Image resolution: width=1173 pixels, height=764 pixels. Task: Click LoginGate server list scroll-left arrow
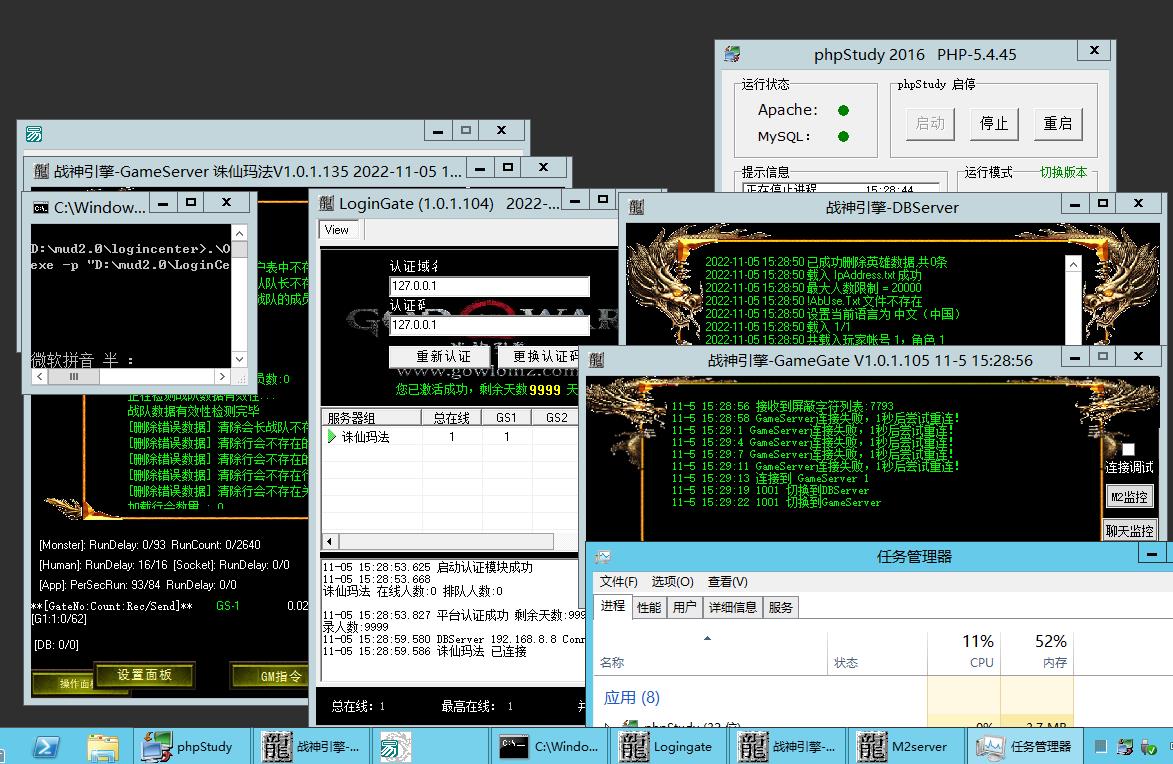pos(330,540)
